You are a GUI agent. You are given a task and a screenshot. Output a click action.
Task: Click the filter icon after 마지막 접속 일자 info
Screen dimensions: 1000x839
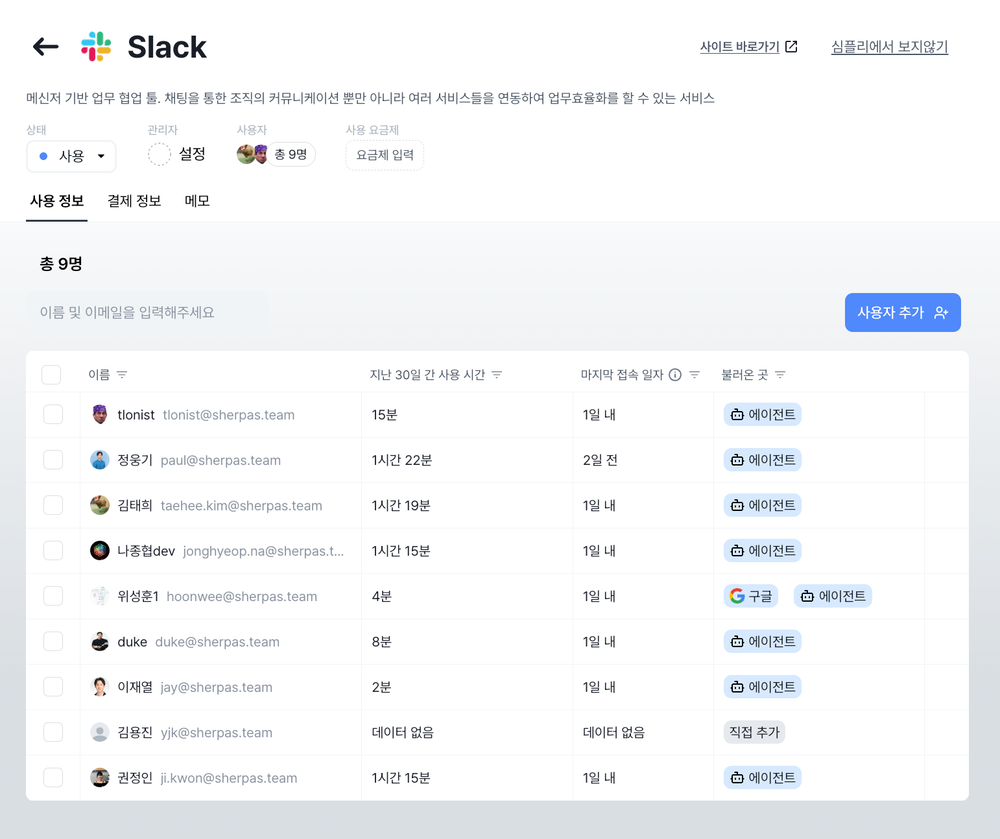pos(695,375)
